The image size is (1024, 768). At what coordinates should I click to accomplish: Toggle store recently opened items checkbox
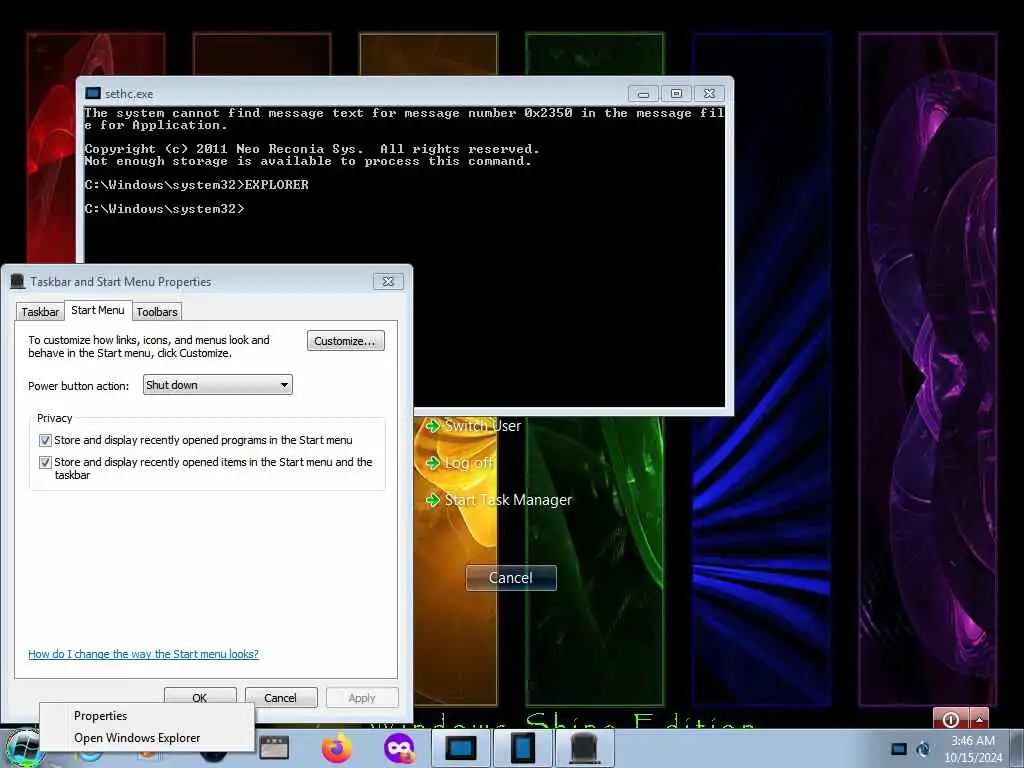coord(45,462)
